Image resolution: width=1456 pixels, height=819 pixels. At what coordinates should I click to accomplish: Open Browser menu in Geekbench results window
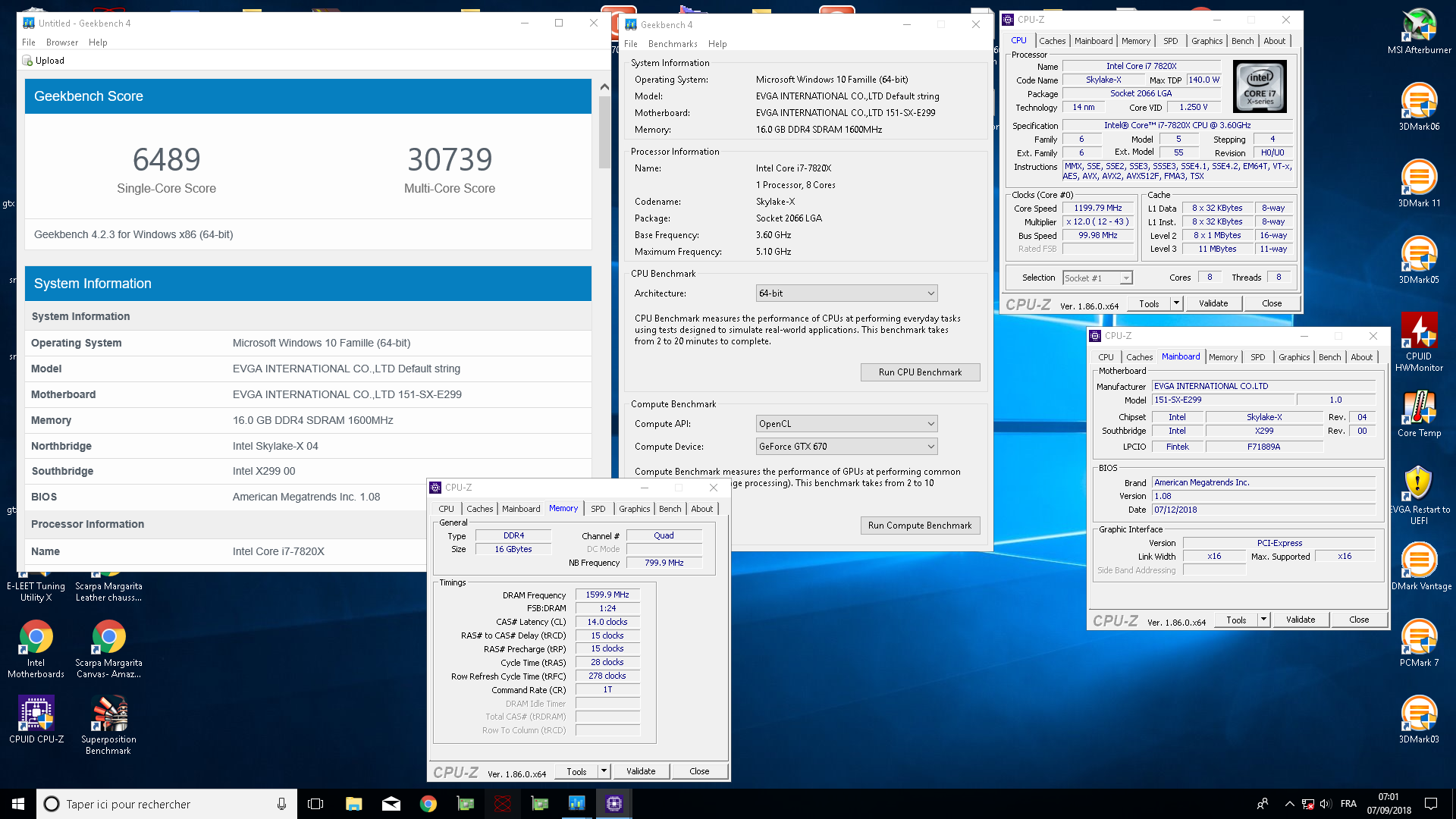pos(62,42)
